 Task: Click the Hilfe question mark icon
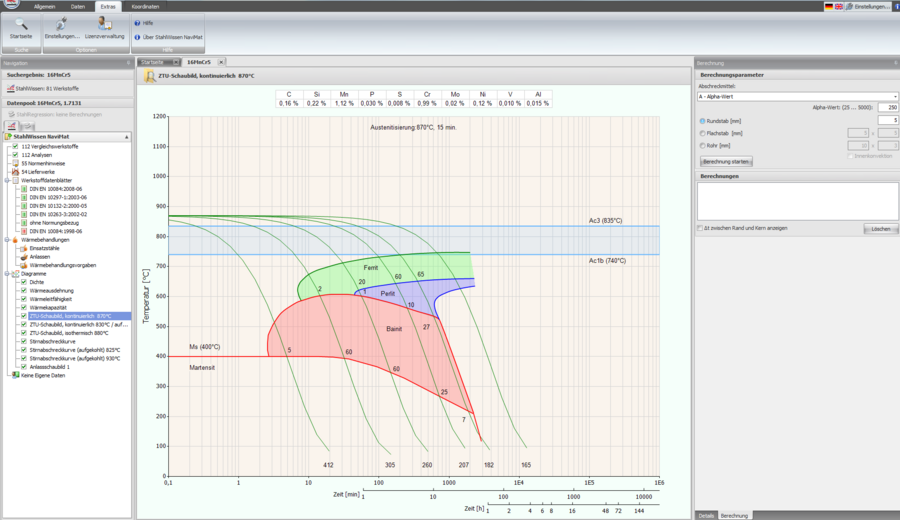click(x=137, y=22)
